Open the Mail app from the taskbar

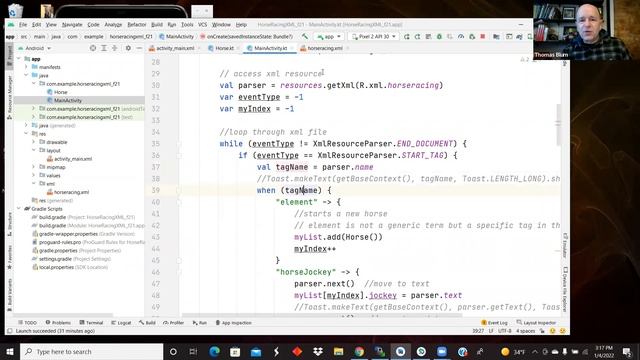[x=256, y=351]
